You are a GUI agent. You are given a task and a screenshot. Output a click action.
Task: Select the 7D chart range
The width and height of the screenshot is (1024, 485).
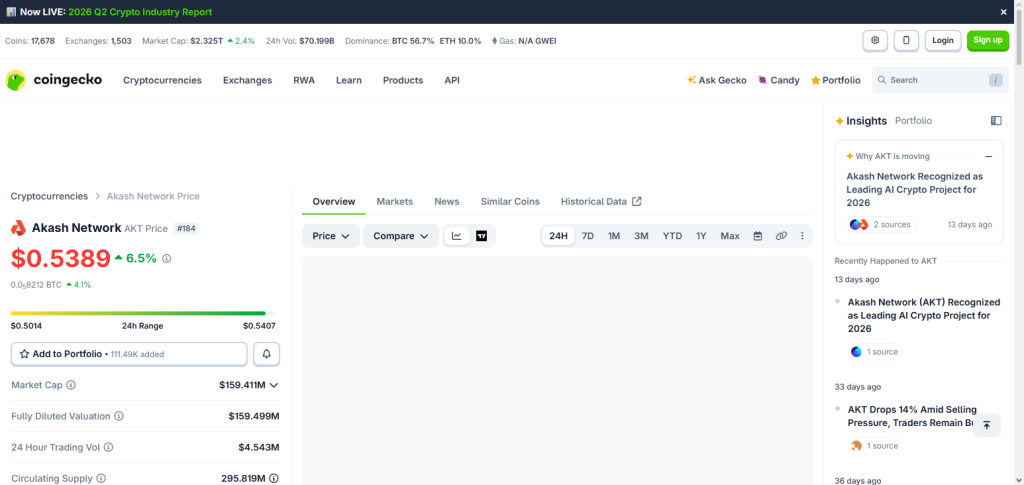pos(588,236)
